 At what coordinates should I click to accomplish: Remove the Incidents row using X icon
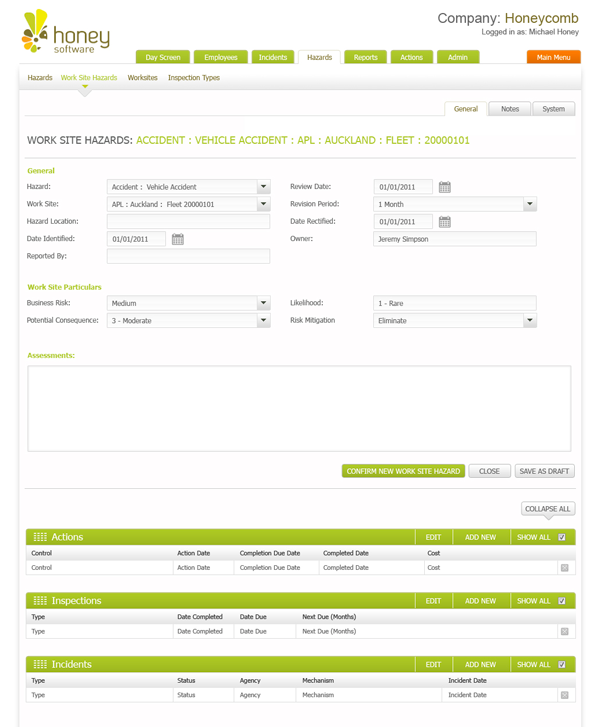[564, 695]
